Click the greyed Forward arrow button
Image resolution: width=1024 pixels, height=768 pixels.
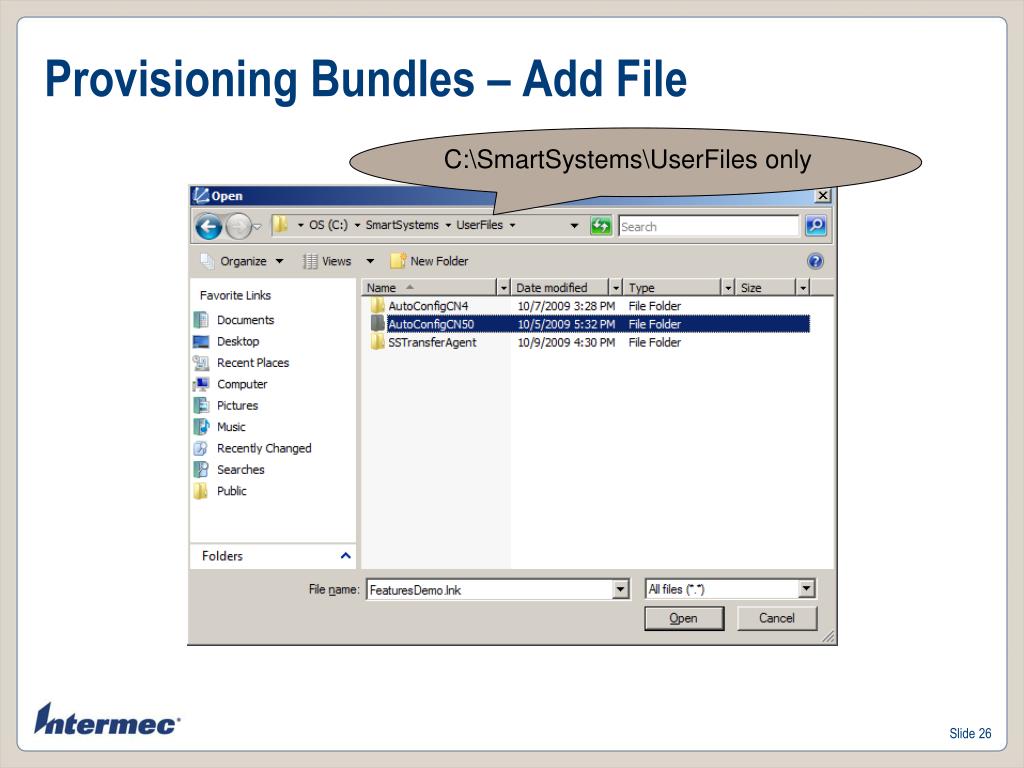coord(238,227)
